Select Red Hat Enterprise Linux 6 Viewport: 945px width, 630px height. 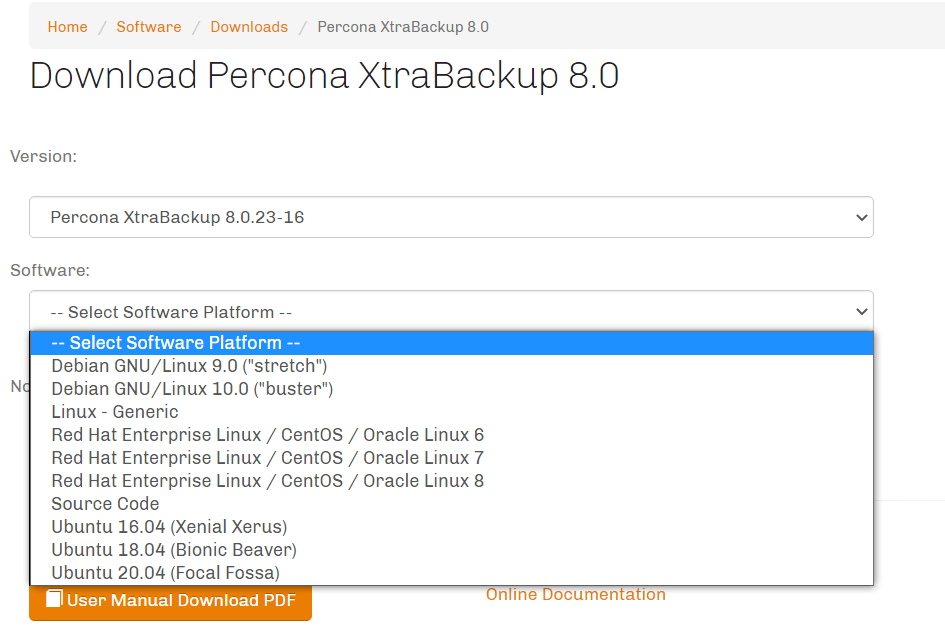tap(268, 434)
